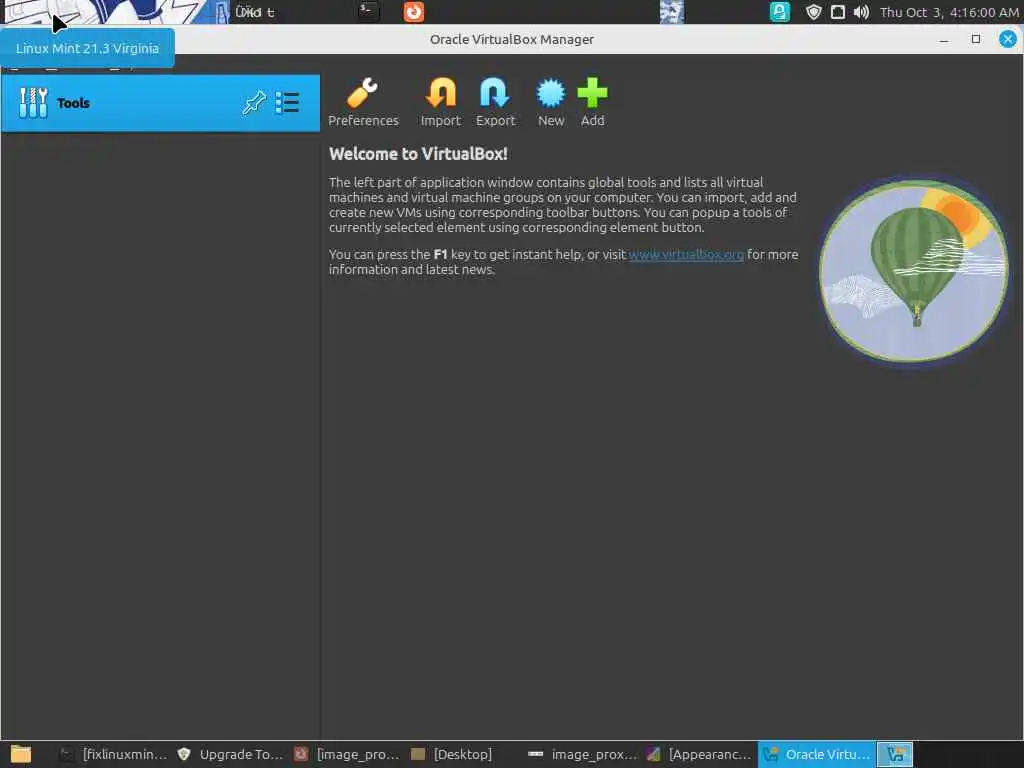Viewport: 1024px width, 768px height.
Task: Open the volume speaker control
Action: pyautogui.click(x=861, y=12)
